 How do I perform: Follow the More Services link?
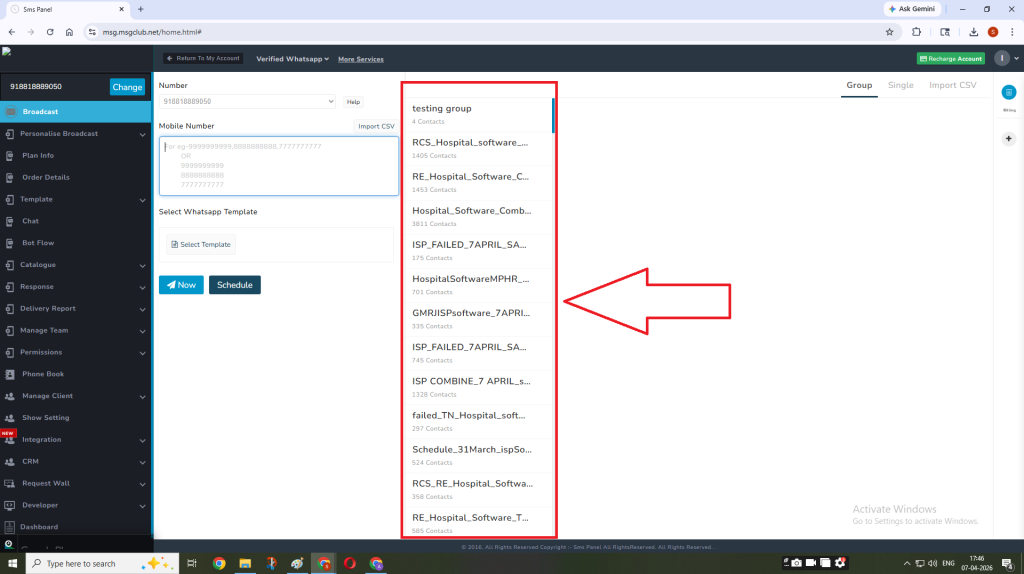360,59
